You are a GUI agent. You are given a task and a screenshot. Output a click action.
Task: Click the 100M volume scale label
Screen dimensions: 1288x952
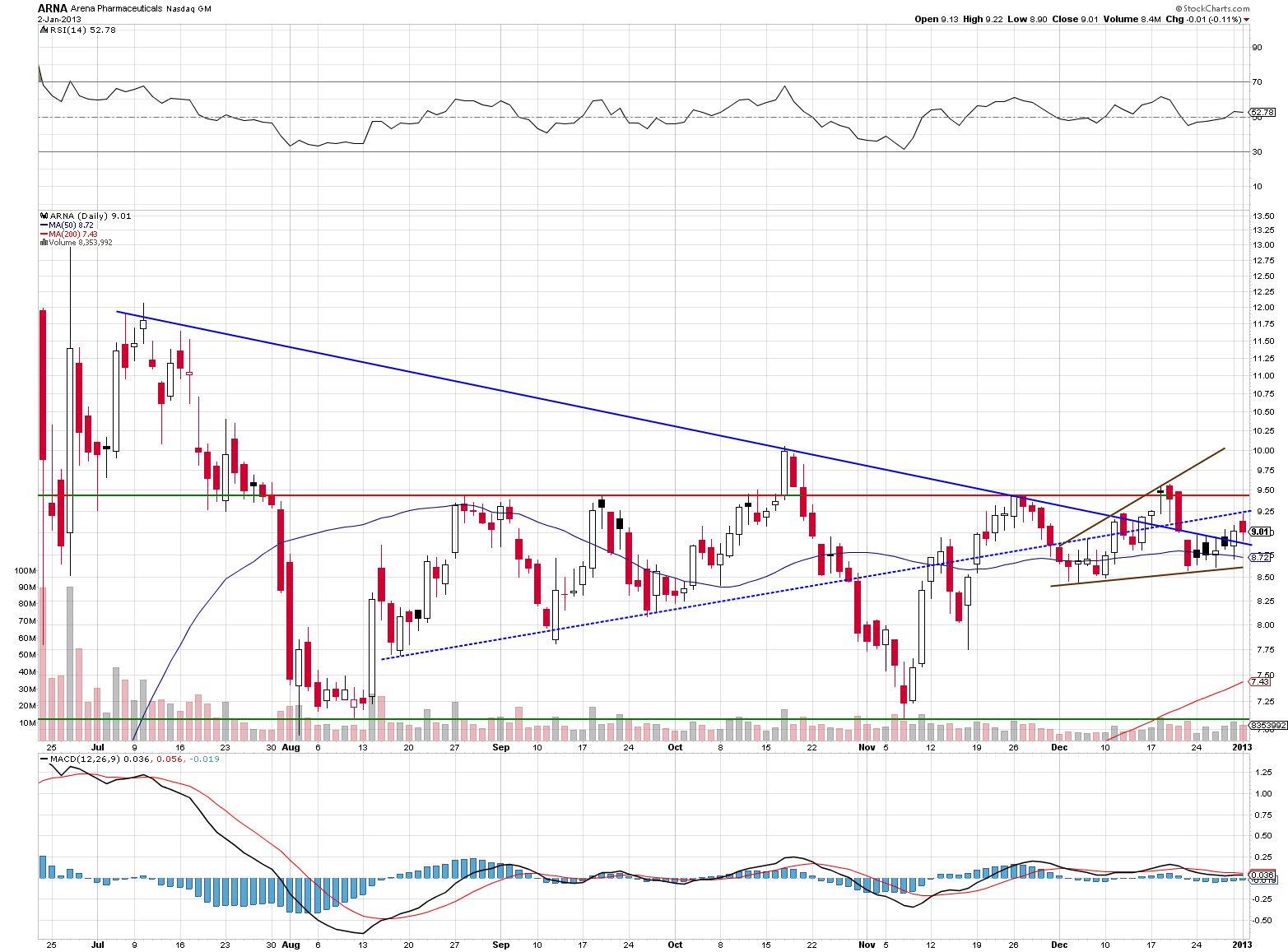click(26, 570)
